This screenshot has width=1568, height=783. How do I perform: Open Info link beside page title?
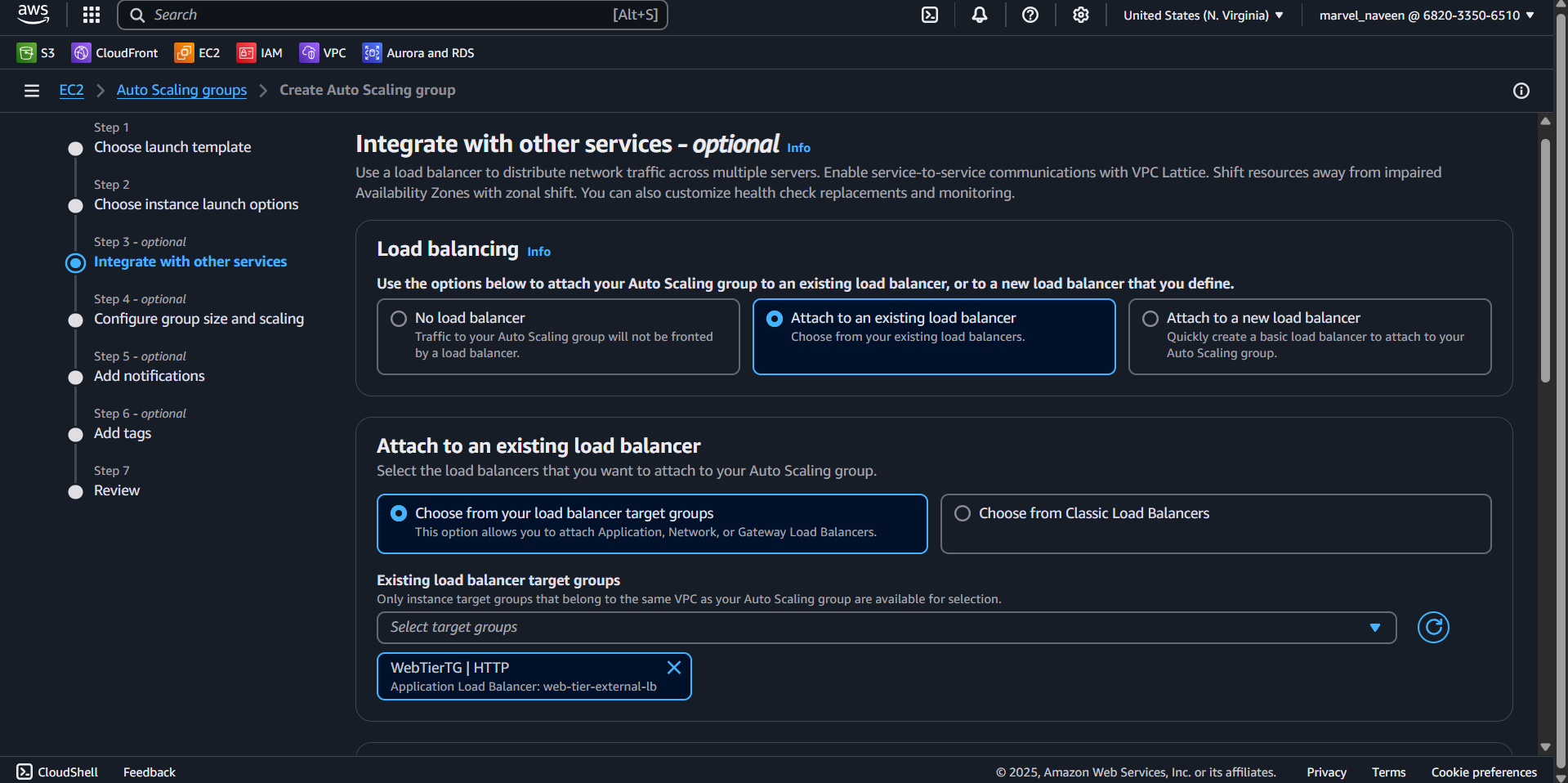click(x=798, y=148)
